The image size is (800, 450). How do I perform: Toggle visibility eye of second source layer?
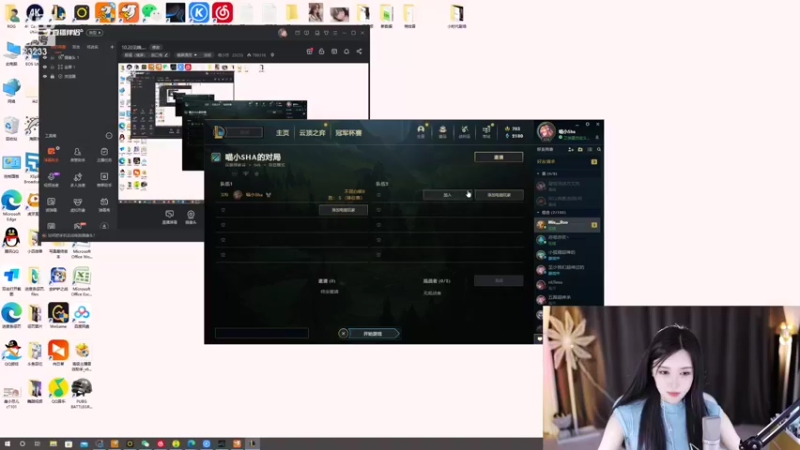pos(45,67)
